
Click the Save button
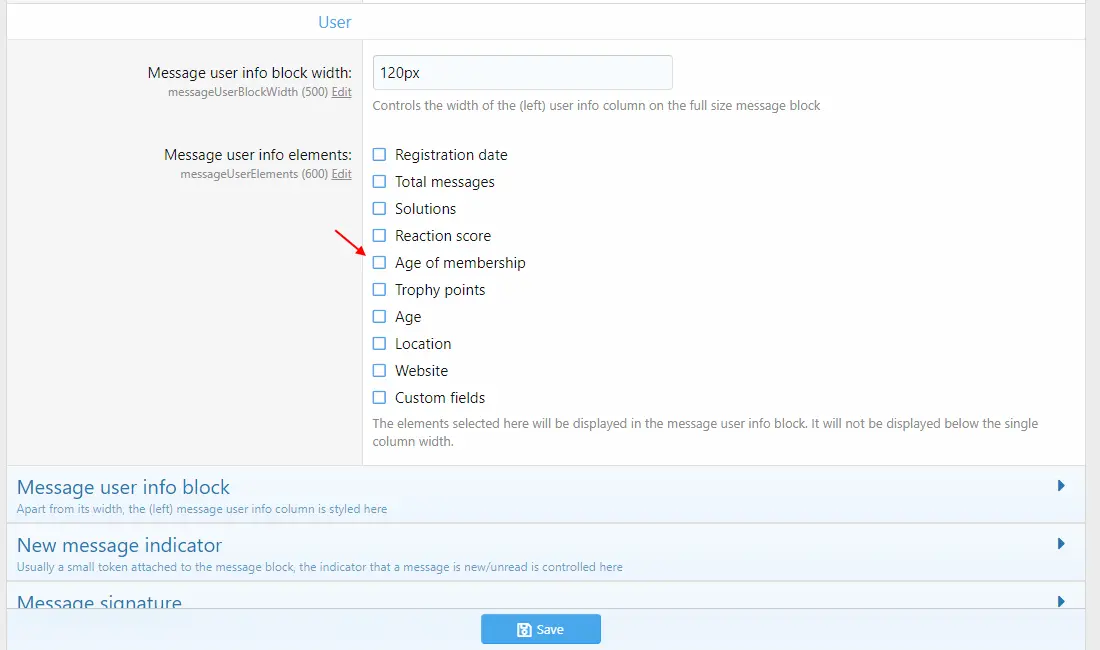(541, 629)
